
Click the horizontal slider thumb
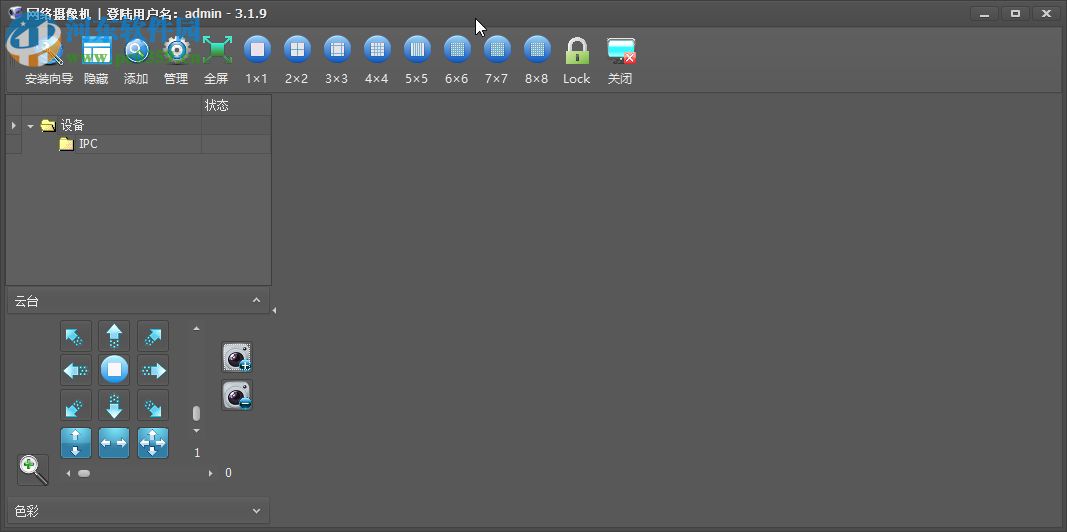click(x=84, y=473)
